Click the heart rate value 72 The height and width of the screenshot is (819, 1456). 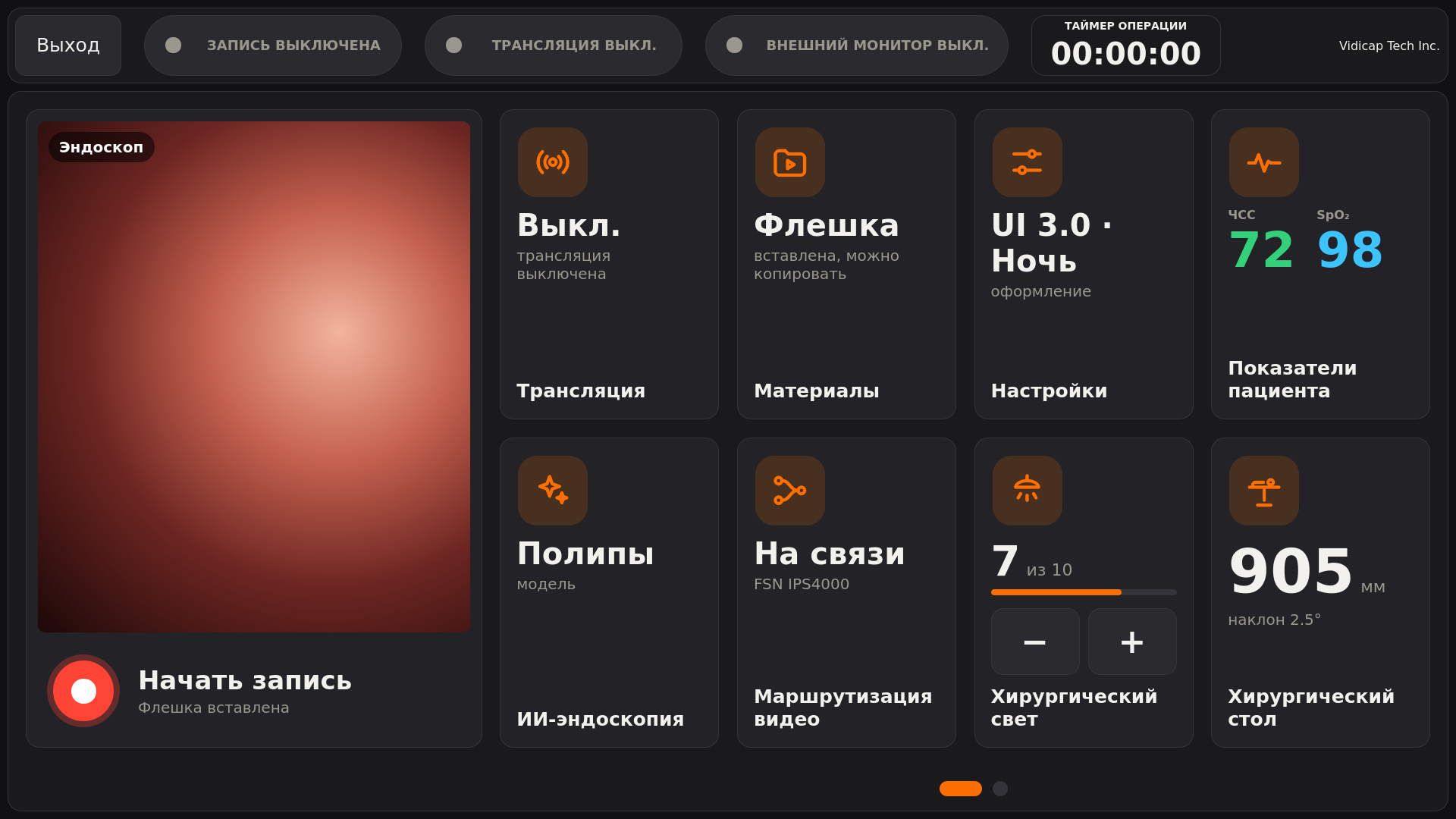pos(1261,250)
